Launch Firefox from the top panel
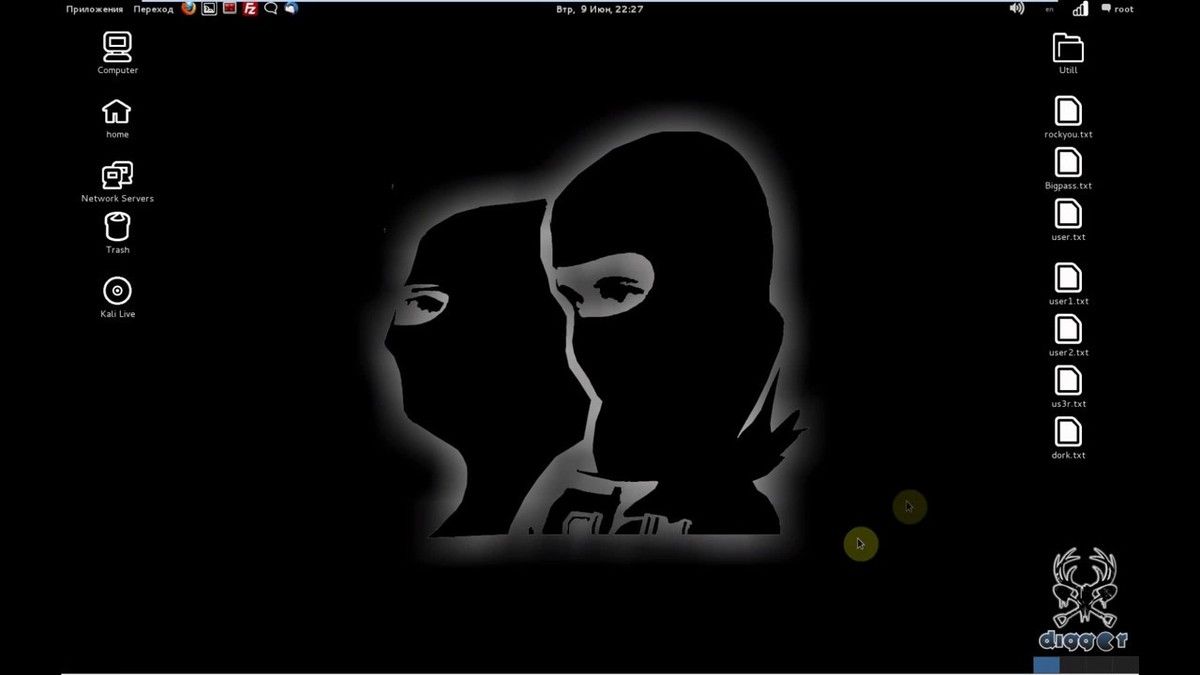Screen dimensions: 1200x675 [x=189, y=9]
